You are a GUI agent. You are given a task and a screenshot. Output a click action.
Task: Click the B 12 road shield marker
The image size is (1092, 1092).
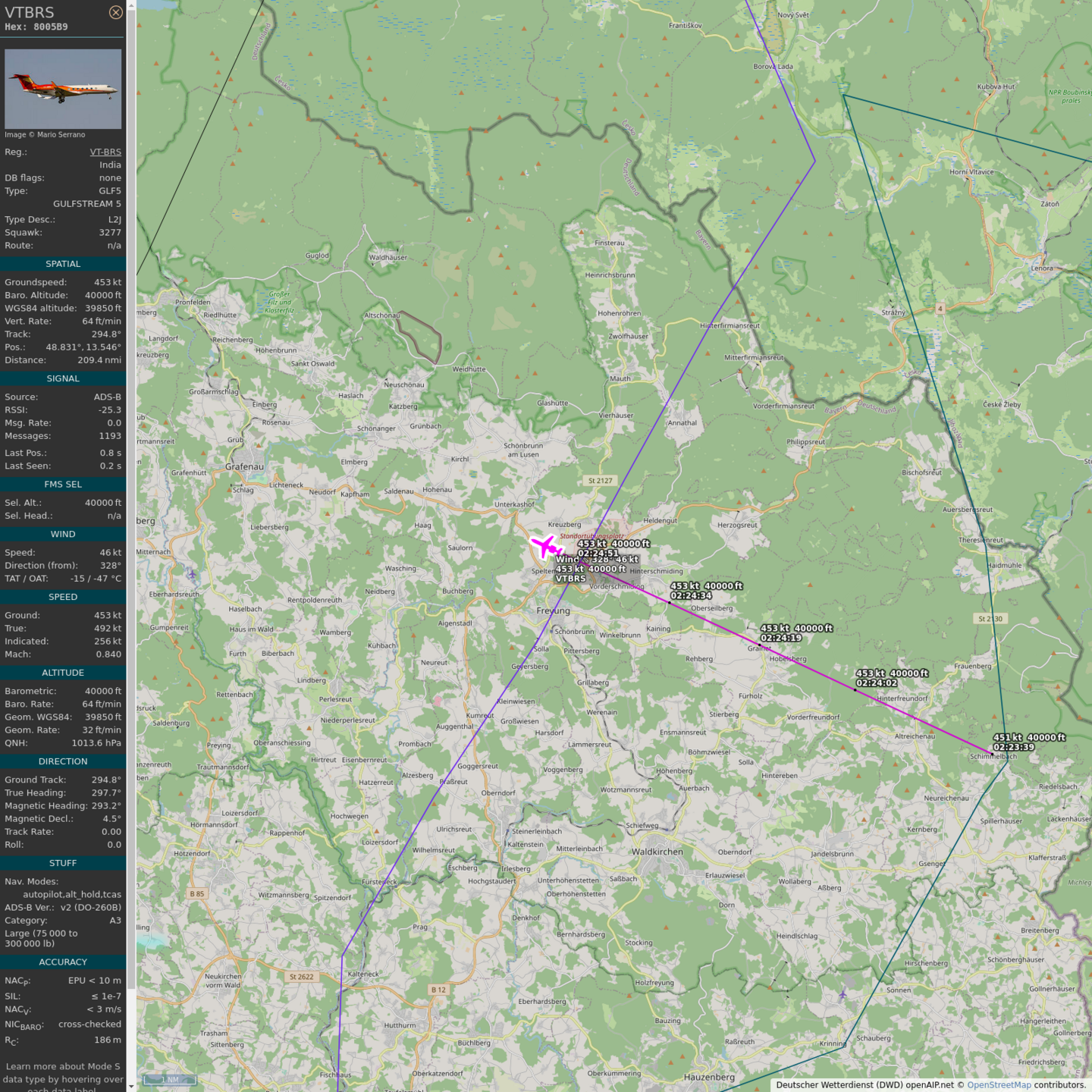point(438,990)
